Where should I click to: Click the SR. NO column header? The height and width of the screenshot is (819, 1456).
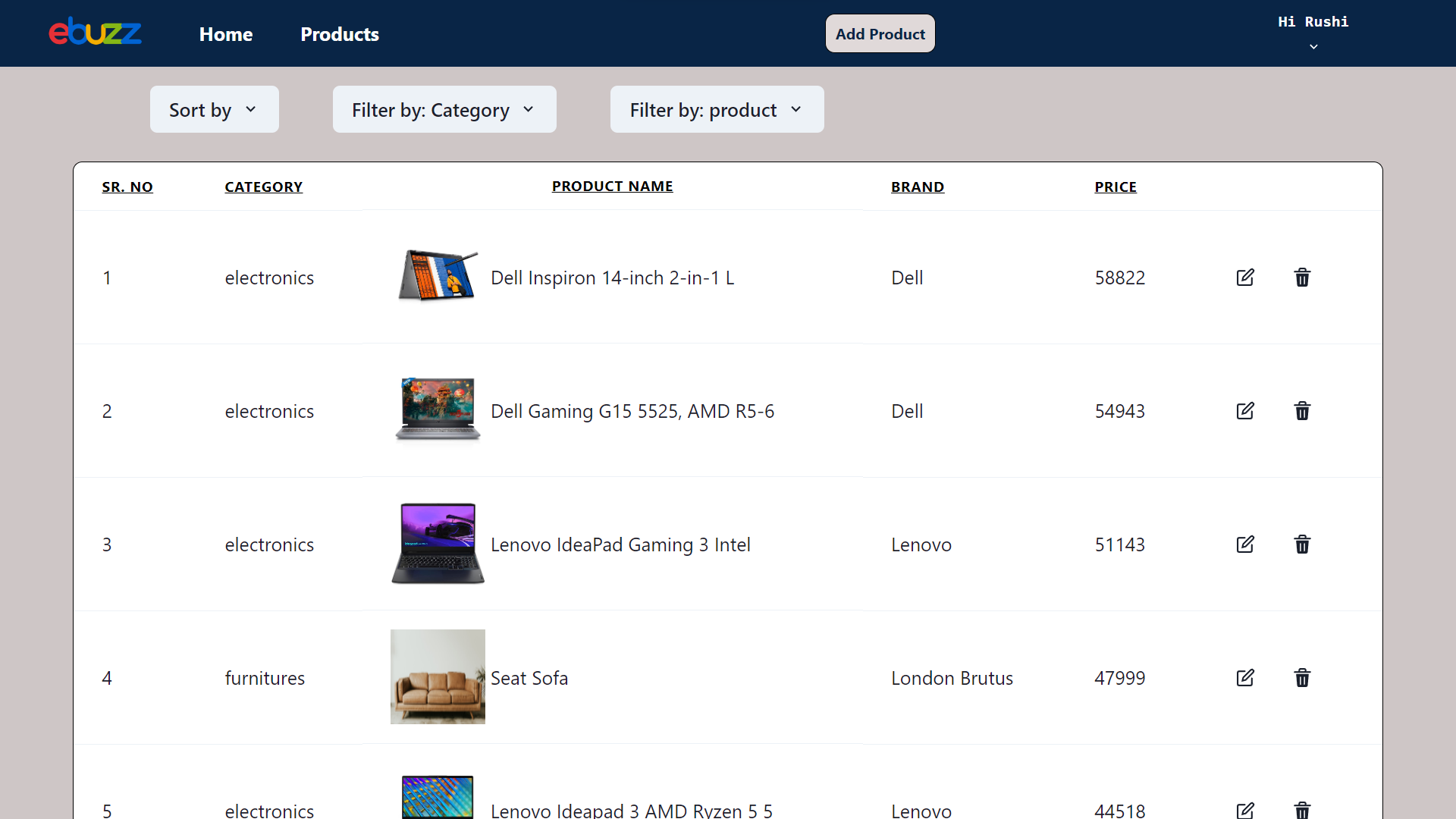coord(127,187)
